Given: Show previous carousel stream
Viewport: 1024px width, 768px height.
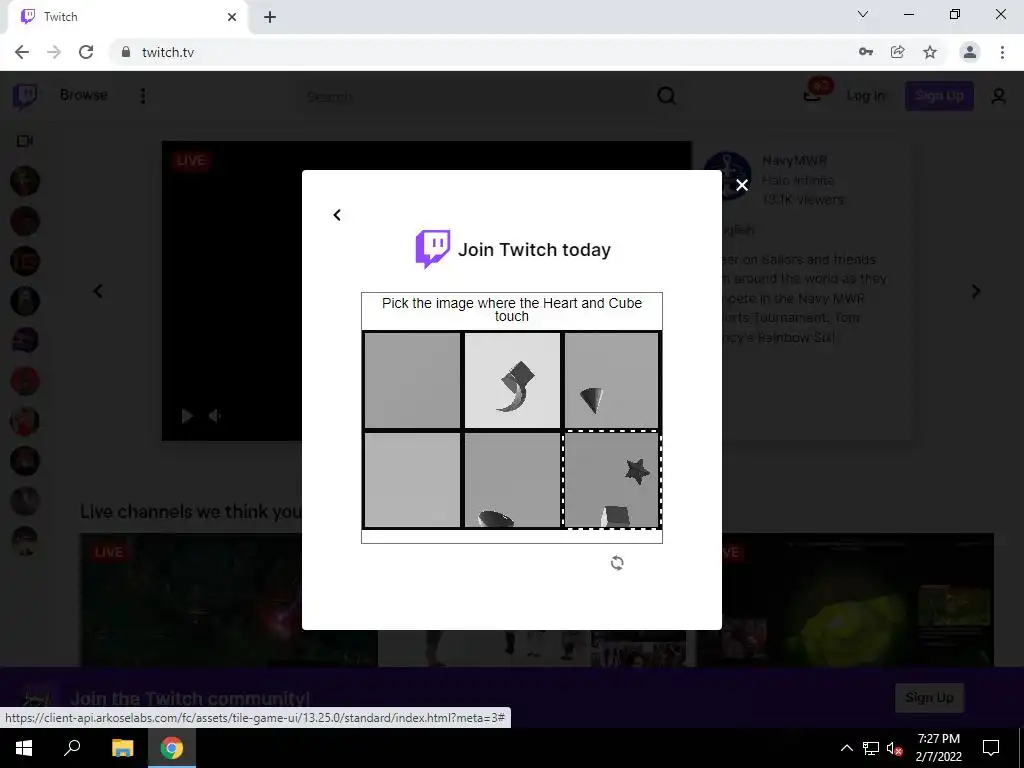Looking at the screenshot, I should pyautogui.click(x=98, y=291).
